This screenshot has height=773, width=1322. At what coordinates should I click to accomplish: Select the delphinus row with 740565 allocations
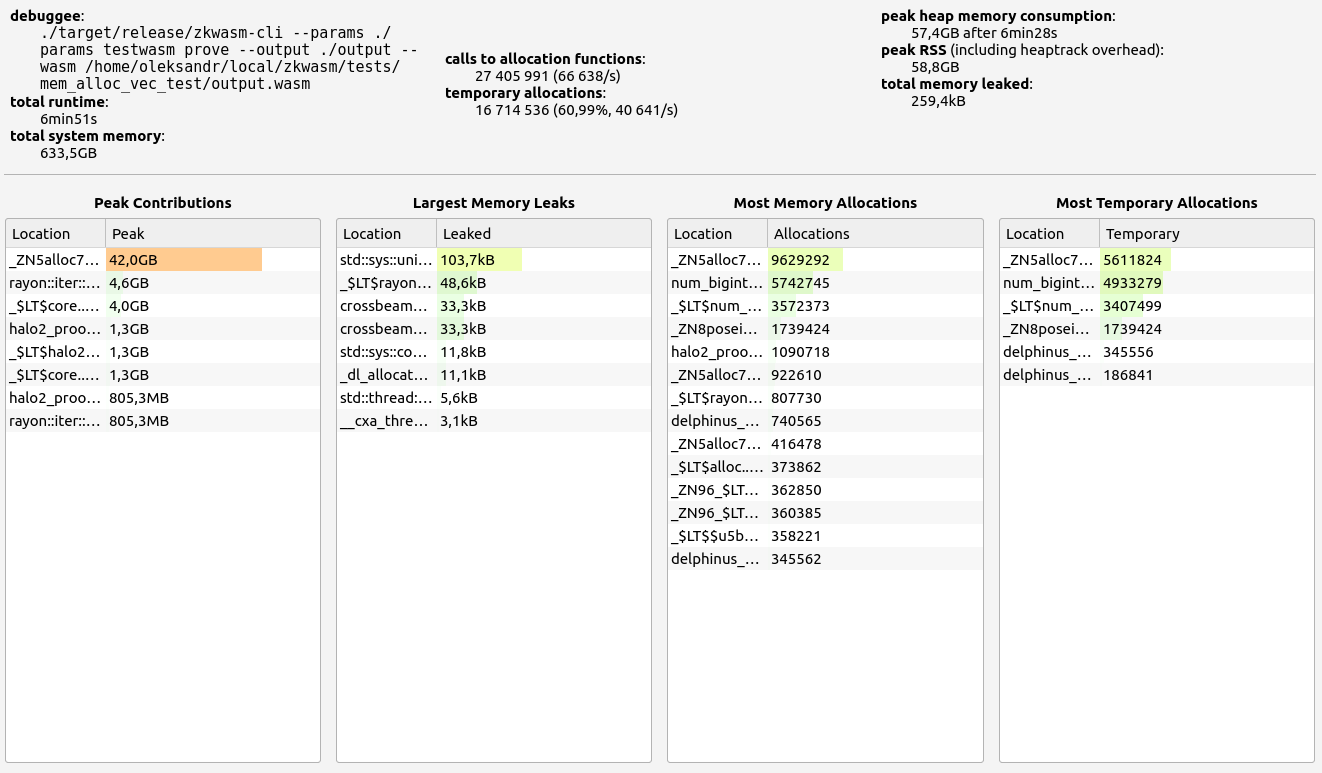coord(718,421)
